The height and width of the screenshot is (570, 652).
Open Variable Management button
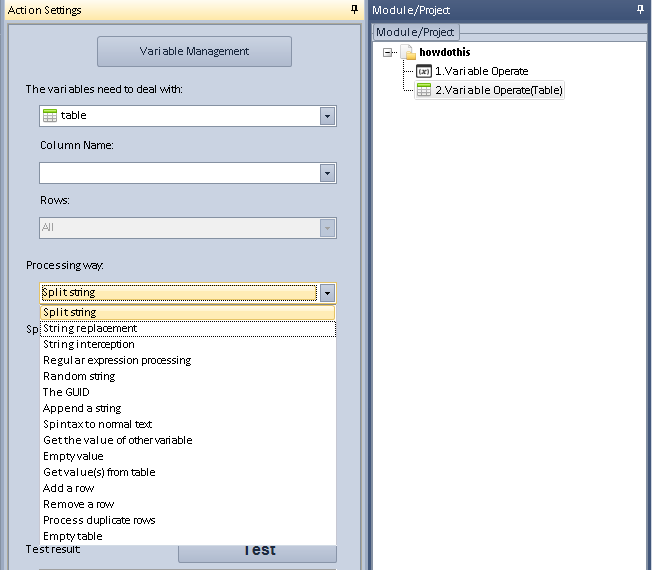point(194,51)
